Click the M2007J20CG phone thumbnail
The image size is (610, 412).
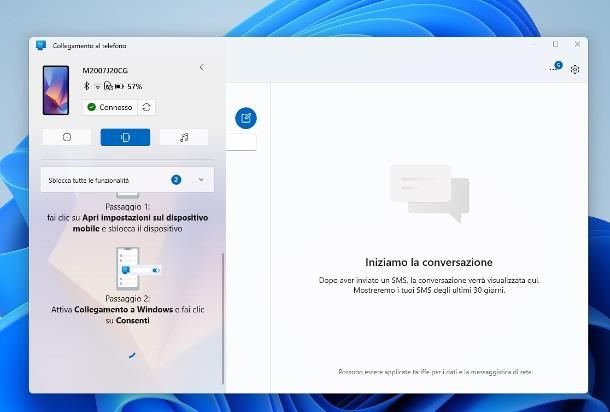(x=56, y=90)
